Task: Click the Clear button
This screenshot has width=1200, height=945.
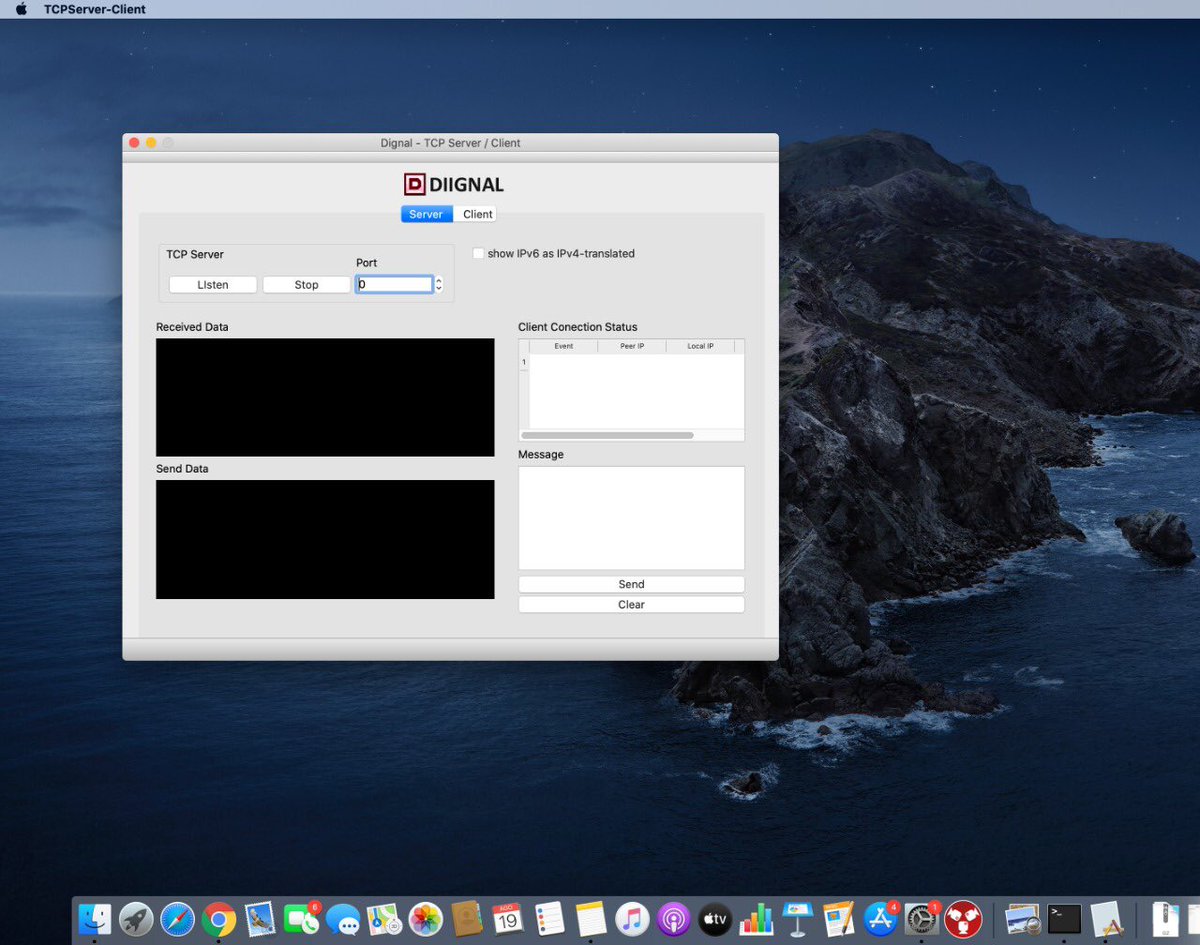Action: pyautogui.click(x=631, y=604)
